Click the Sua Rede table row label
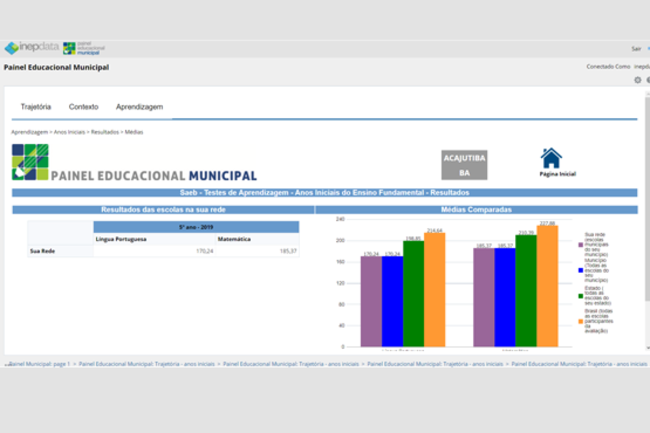This screenshot has height=433, width=650. 42,251
